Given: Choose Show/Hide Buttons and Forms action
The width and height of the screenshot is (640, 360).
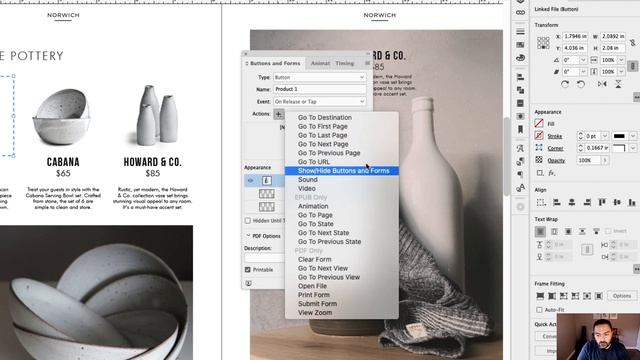Looking at the screenshot, I should tap(342, 171).
